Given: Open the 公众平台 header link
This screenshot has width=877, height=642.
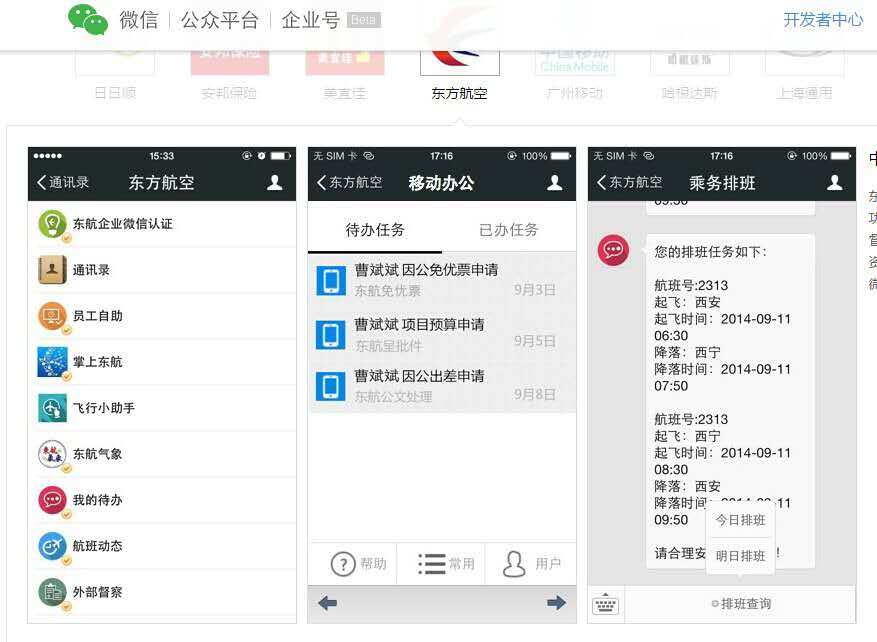Looking at the screenshot, I should click(x=219, y=20).
